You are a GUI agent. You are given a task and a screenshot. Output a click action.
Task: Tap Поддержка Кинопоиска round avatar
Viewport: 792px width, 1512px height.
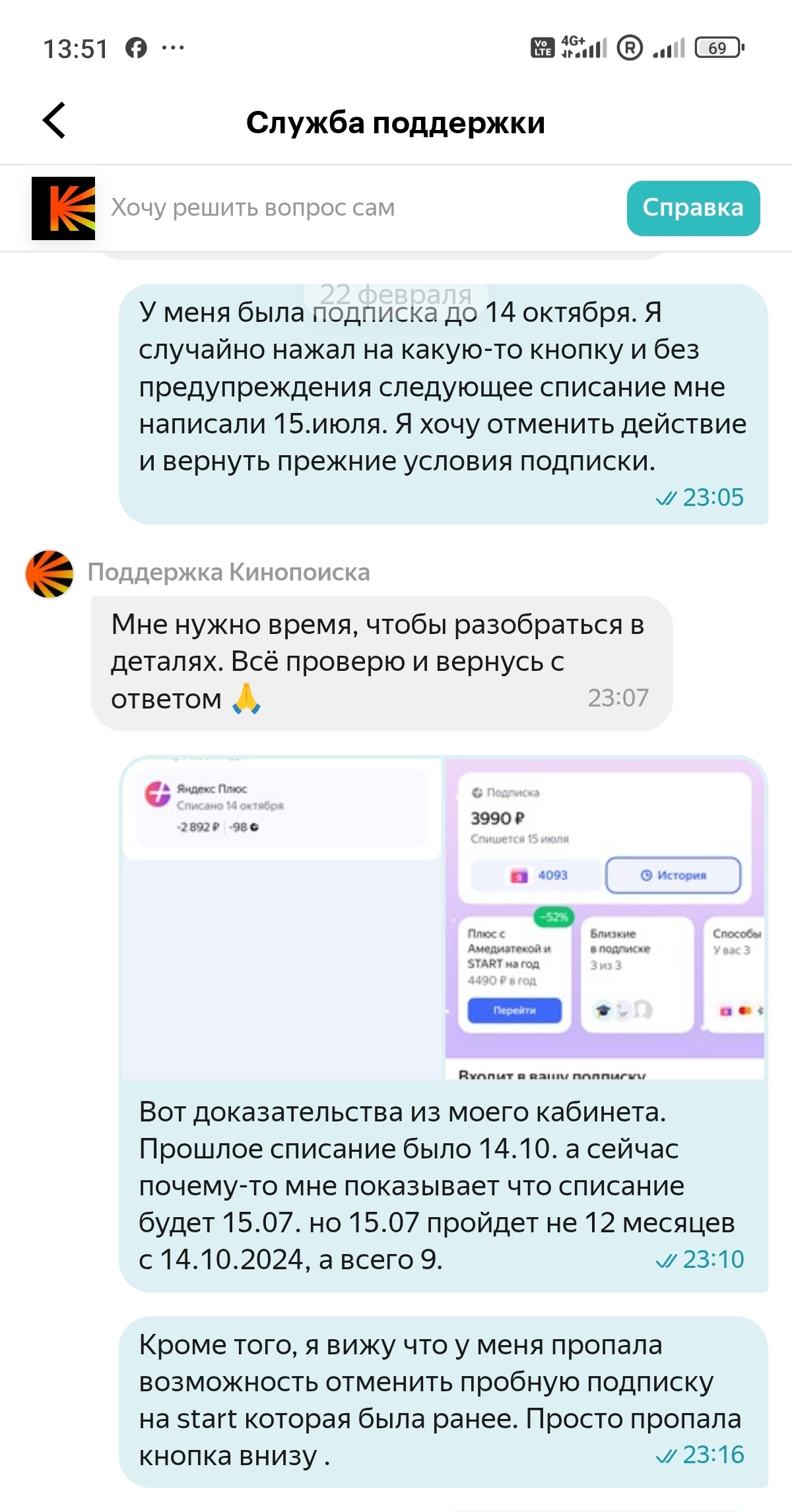49,574
